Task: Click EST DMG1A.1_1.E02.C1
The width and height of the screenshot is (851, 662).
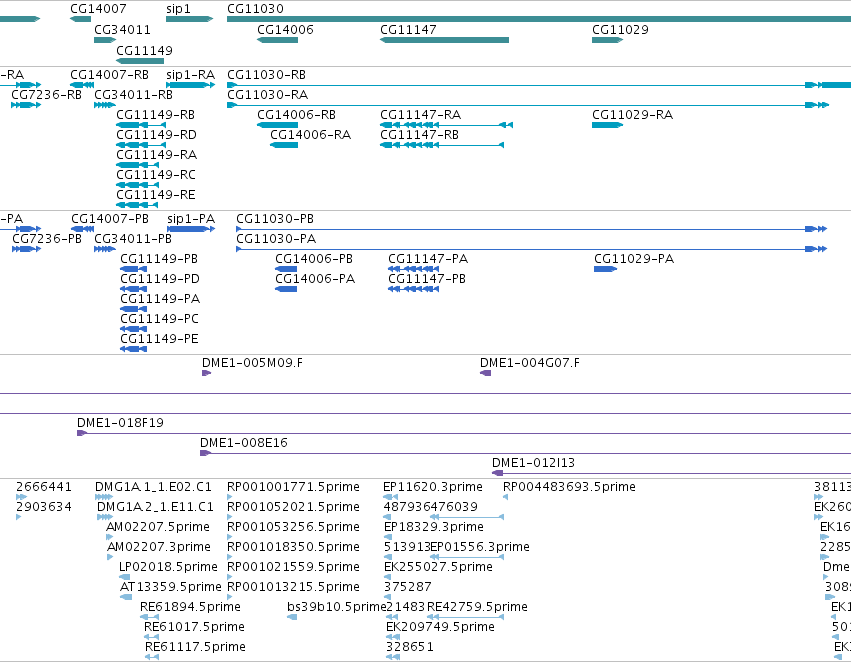Action: [104, 496]
